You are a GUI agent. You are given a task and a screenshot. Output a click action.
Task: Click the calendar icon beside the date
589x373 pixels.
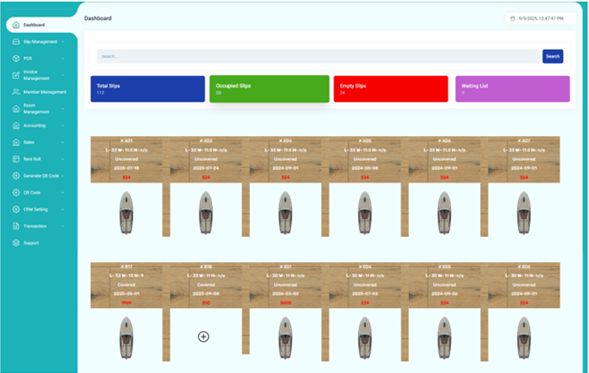(x=512, y=18)
